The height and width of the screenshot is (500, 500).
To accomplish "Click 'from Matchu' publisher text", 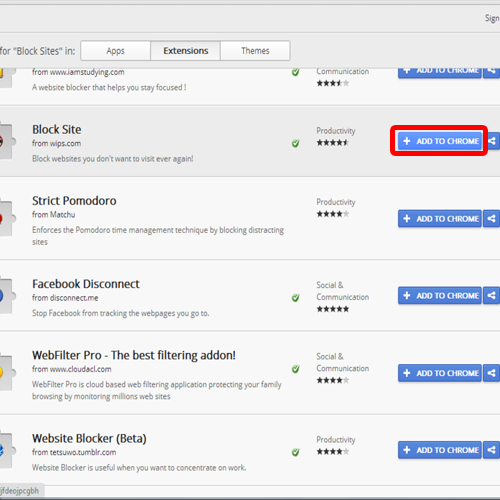I will pos(53,214).
